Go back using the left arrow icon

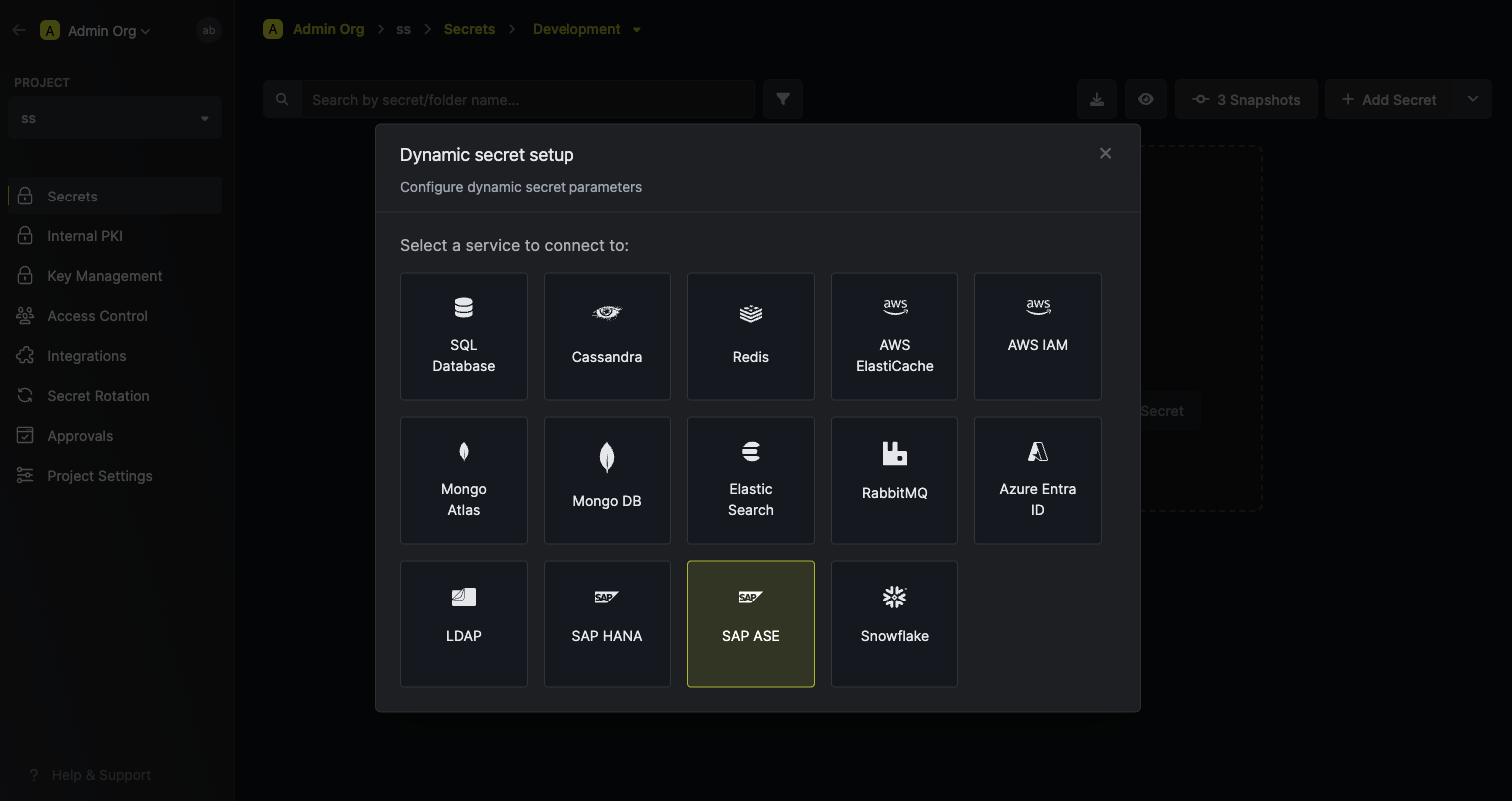[19, 30]
